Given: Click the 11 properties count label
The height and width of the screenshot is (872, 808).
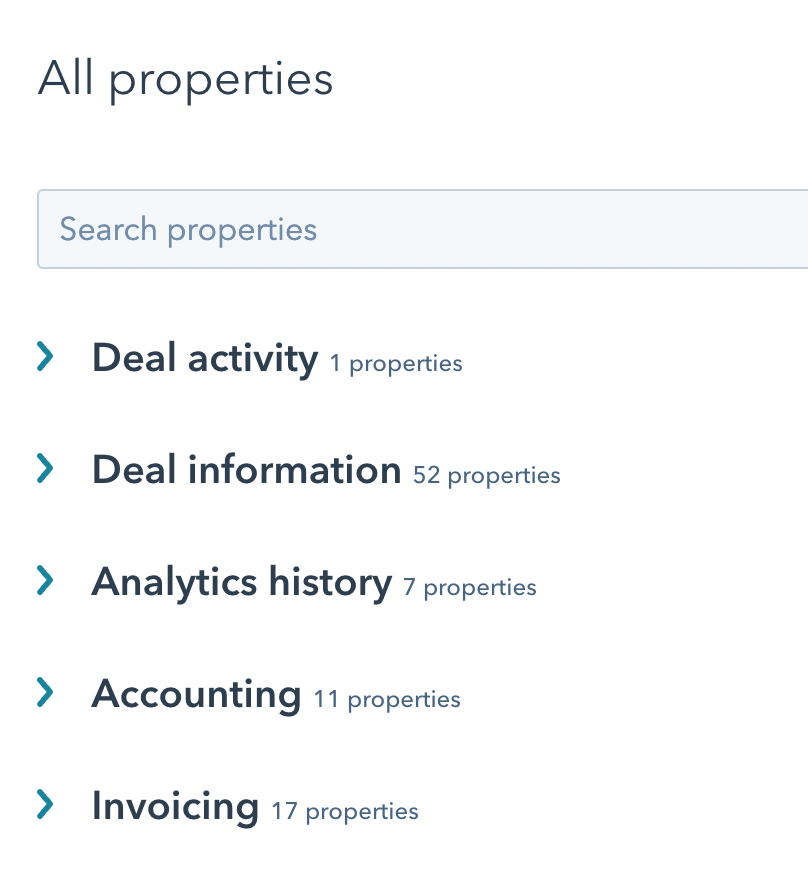Looking at the screenshot, I should [x=387, y=699].
